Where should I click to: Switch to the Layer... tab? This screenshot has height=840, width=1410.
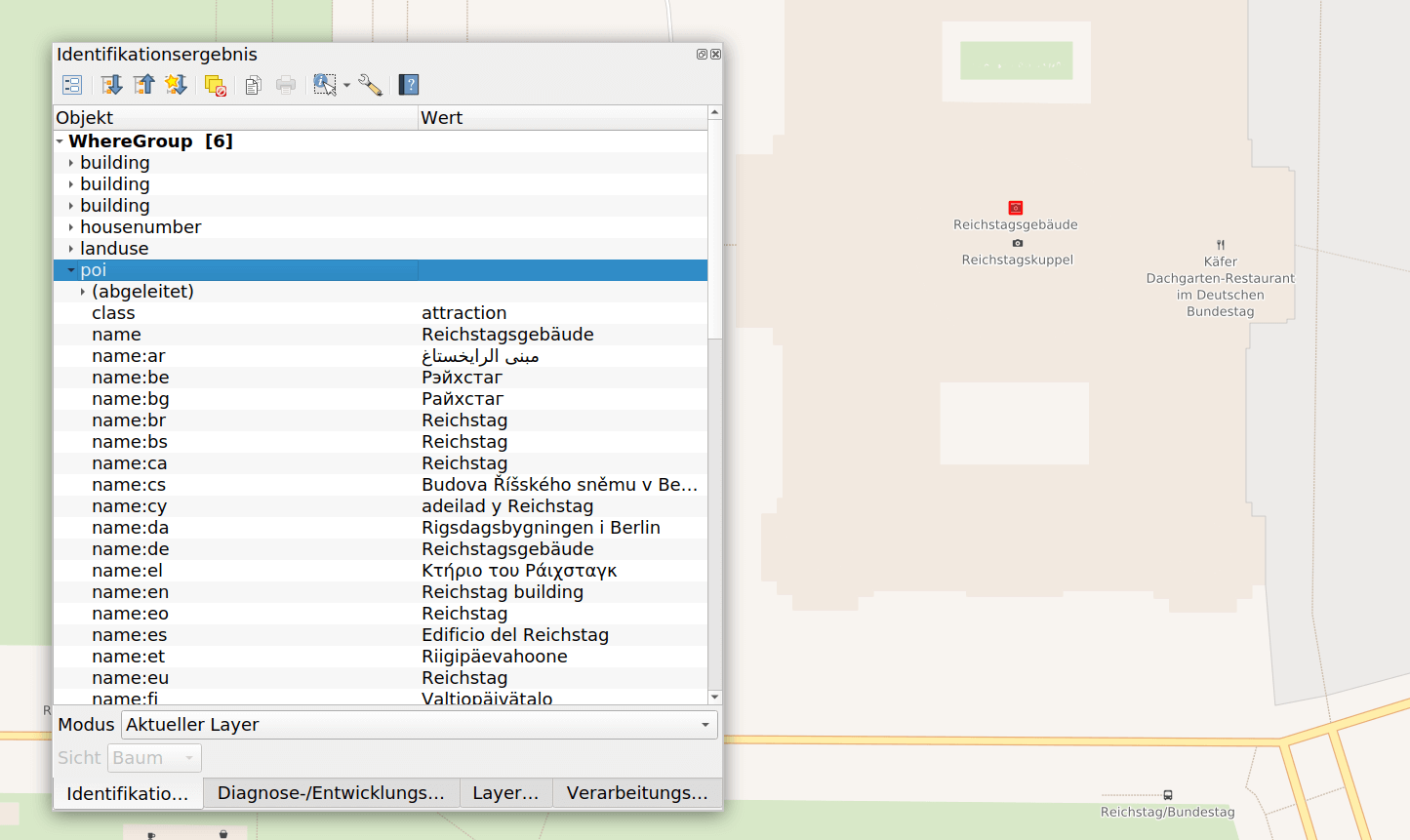pos(505,793)
